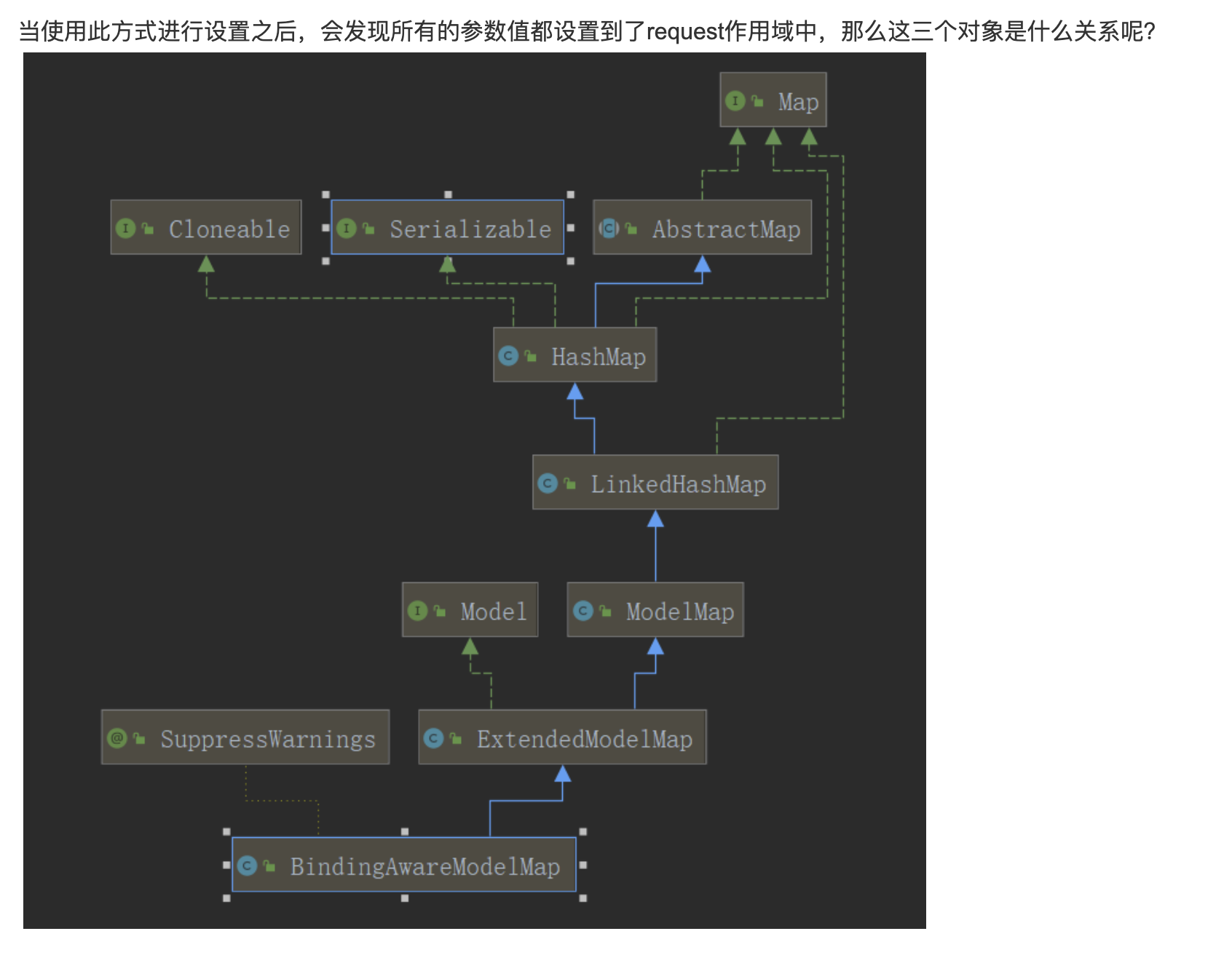The image size is (1232, 974).
Task: Click the bottom-left selection handle of BindingAwareModelMap
Action: point(226,898)
